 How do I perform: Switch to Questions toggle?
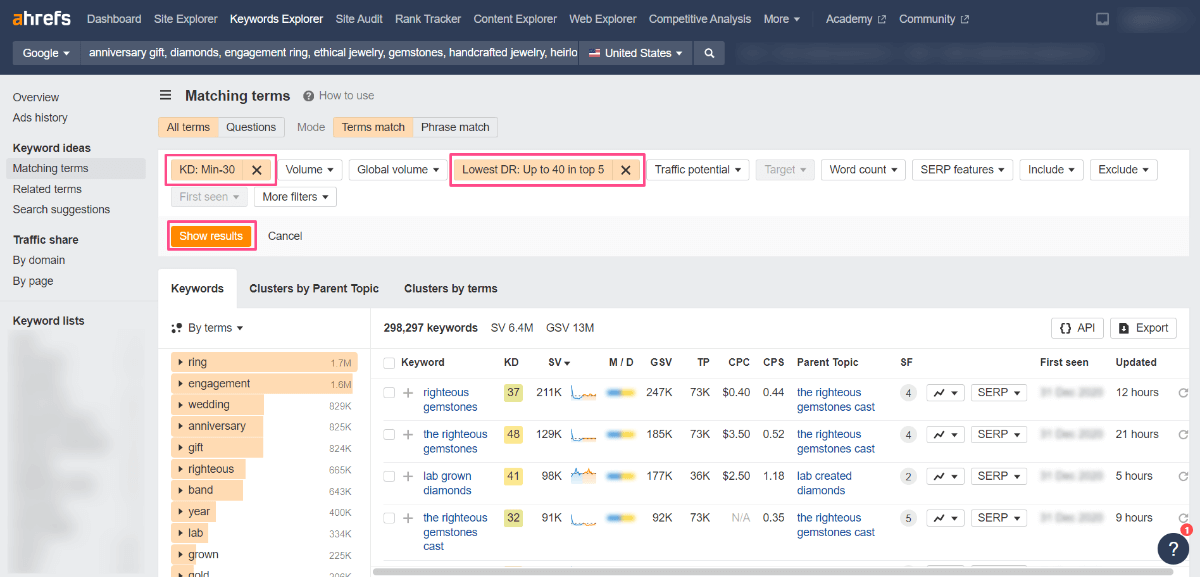251,127
